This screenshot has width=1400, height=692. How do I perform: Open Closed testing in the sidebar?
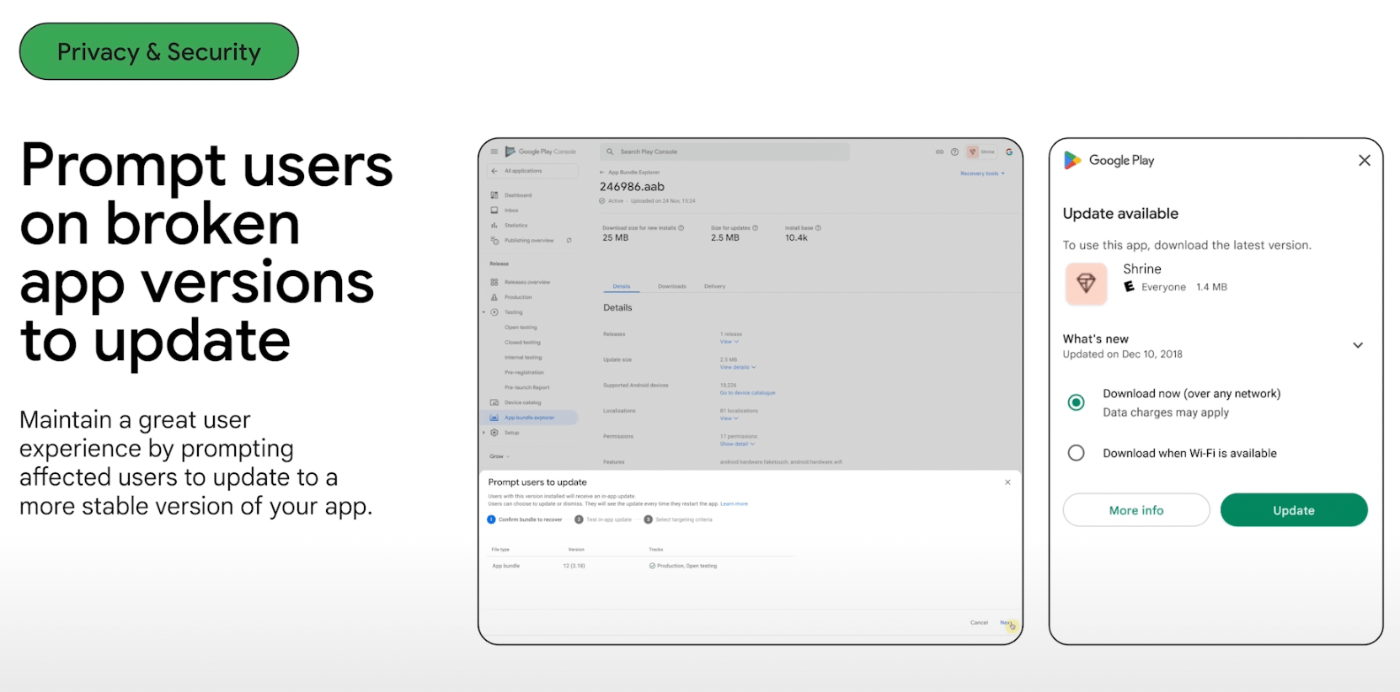522,342
